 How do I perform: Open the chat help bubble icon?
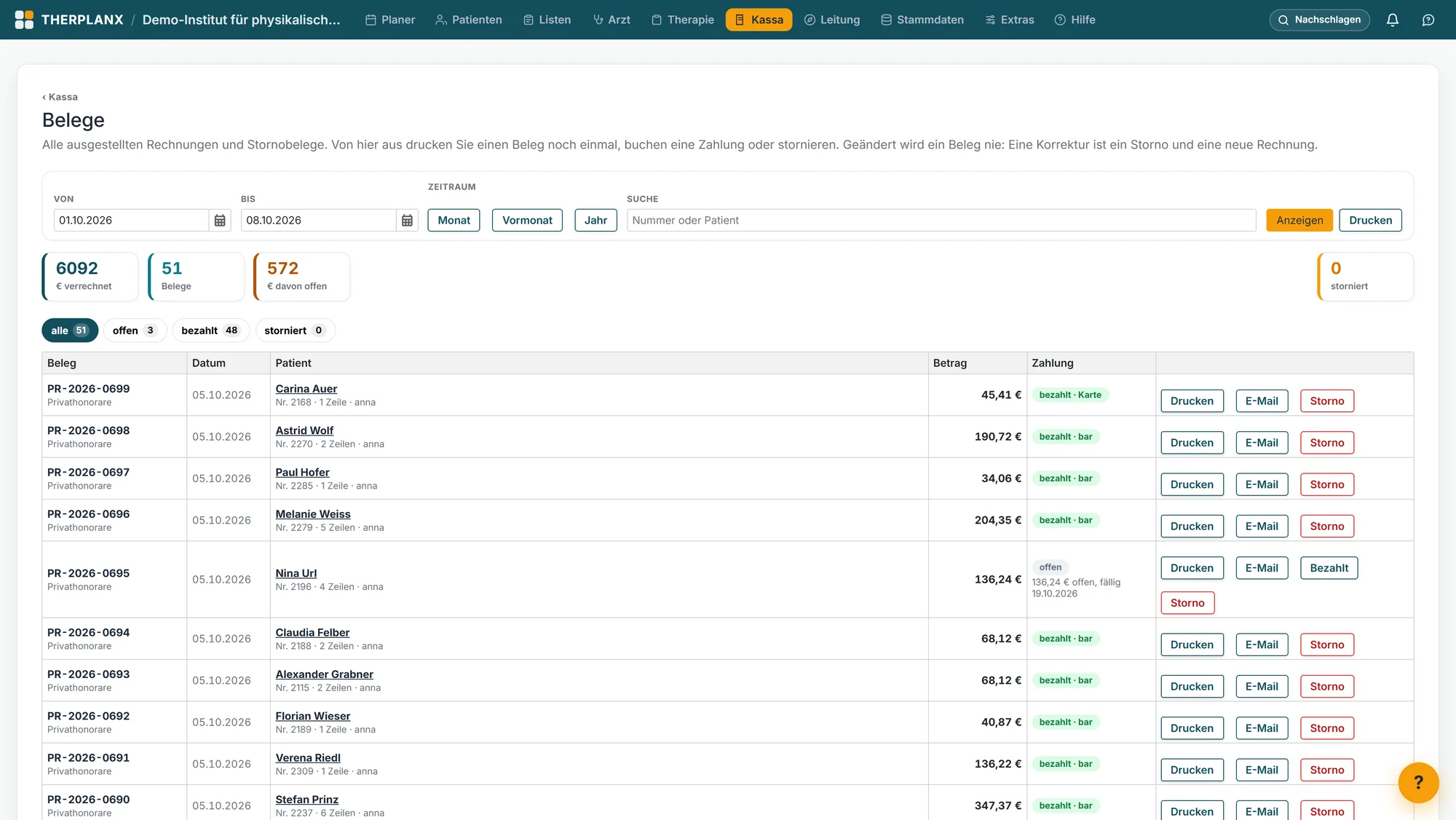[1428, 20]
